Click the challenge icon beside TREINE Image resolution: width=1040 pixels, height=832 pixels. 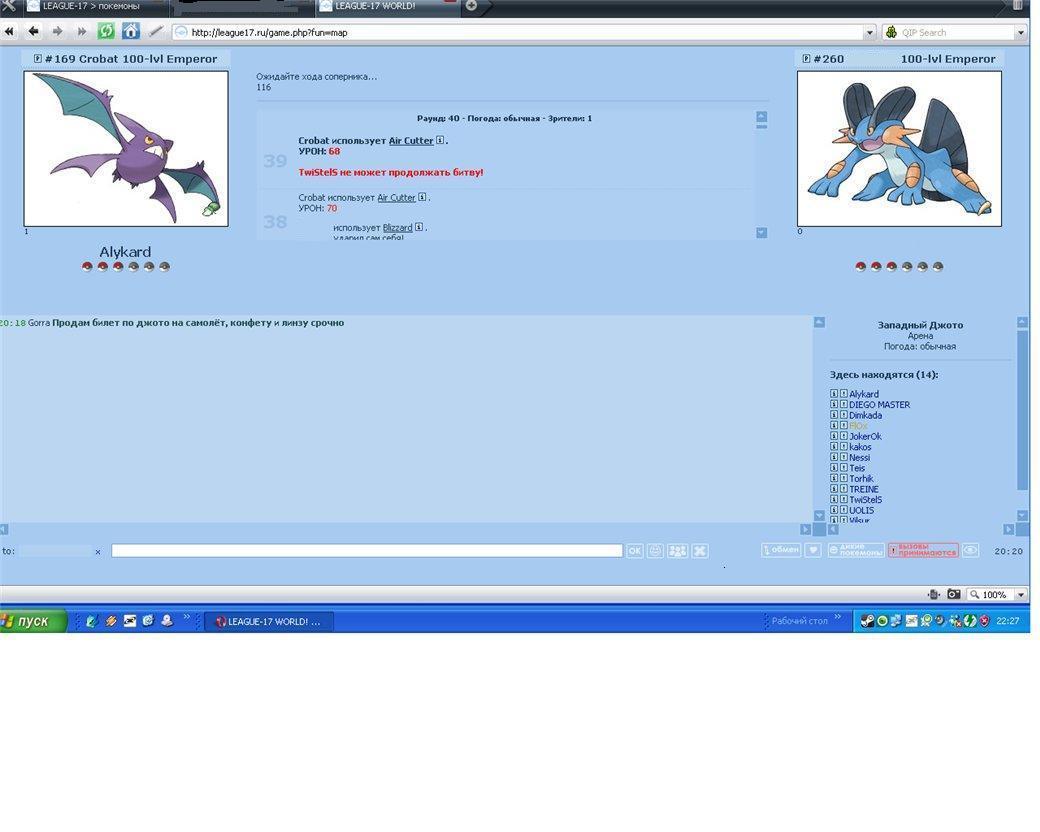point(844,489)
